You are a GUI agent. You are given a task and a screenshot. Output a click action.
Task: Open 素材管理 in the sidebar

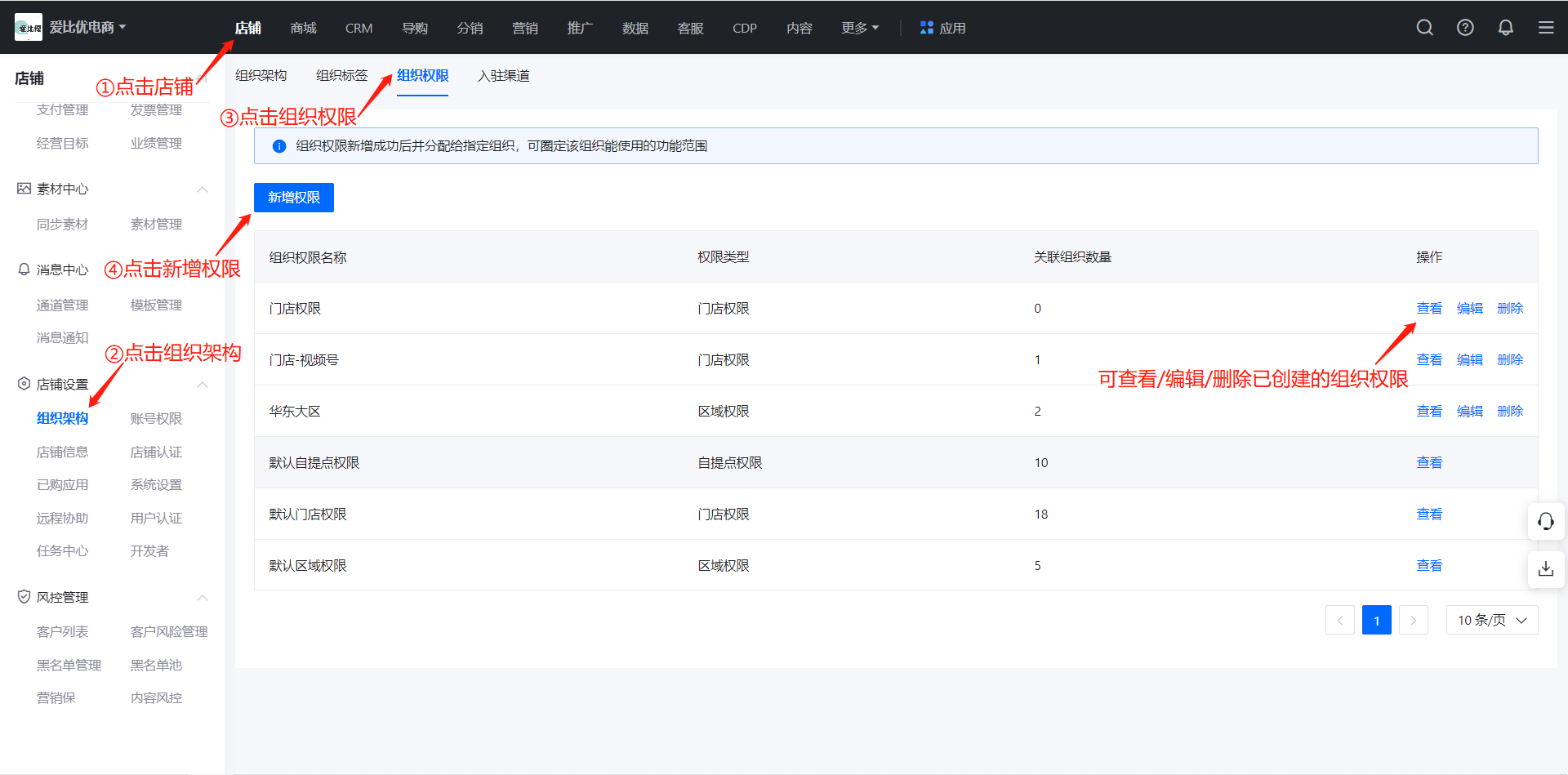tap(156, 224)
